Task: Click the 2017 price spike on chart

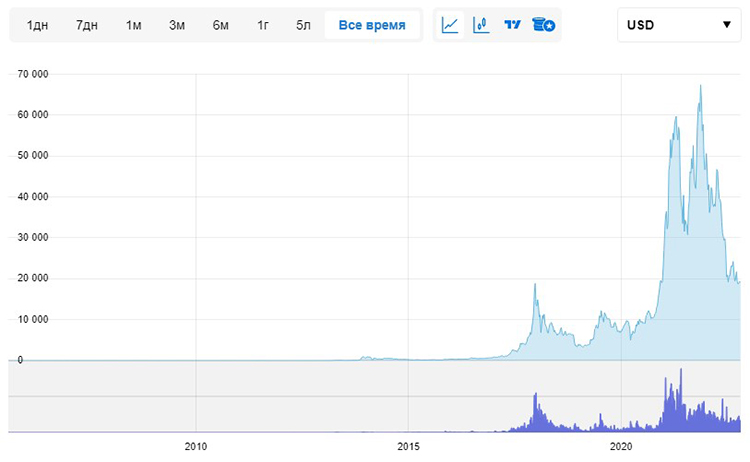Action: click(535, 285)
